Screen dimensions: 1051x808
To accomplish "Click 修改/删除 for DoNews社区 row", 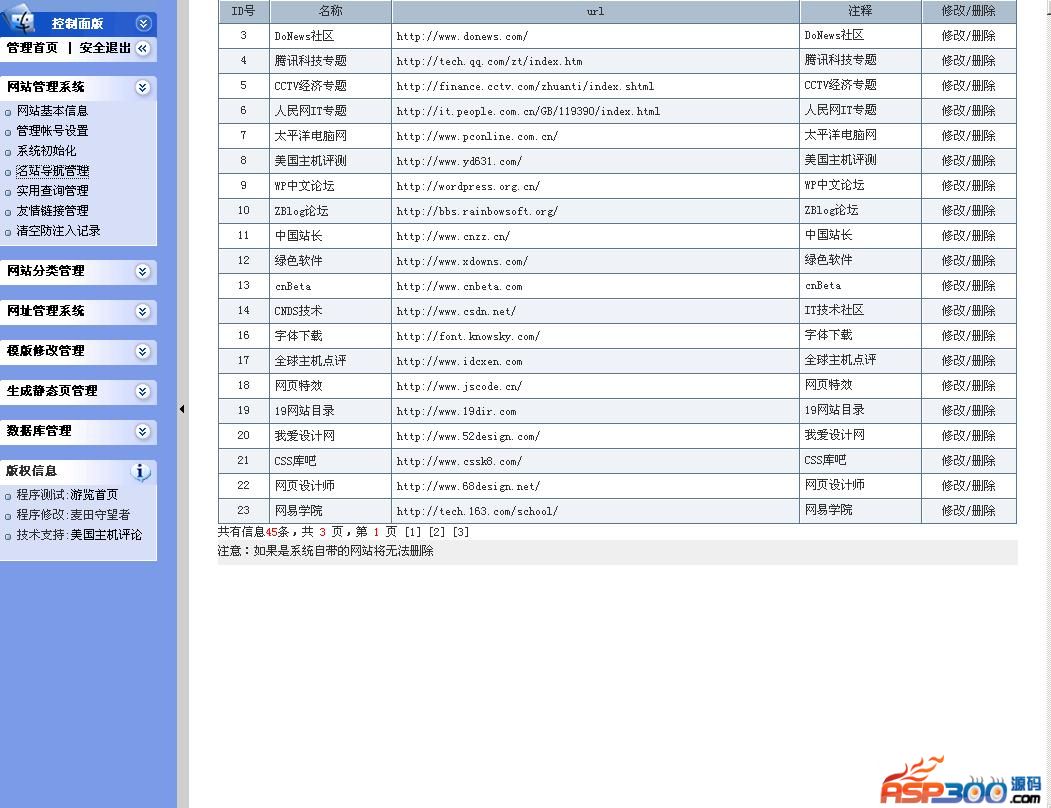I will [x=969, y=36].
